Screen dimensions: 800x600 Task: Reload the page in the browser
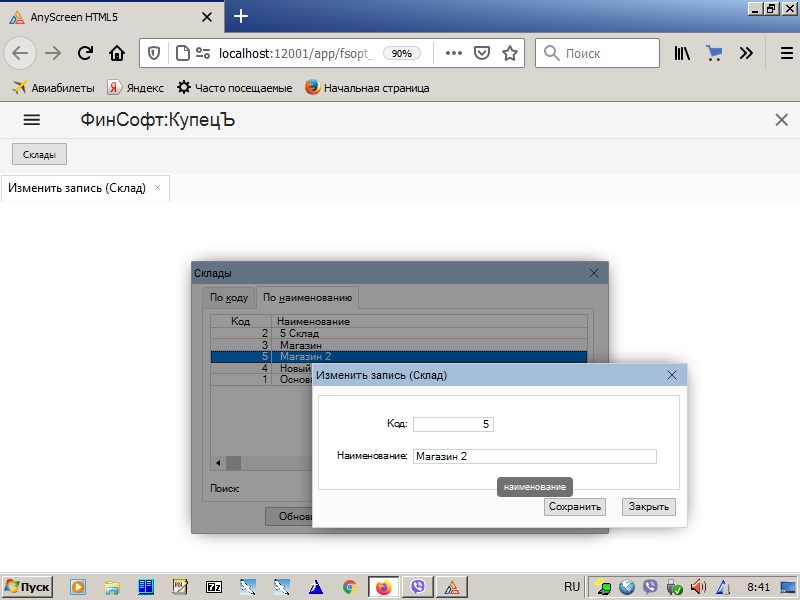[85, 53]
